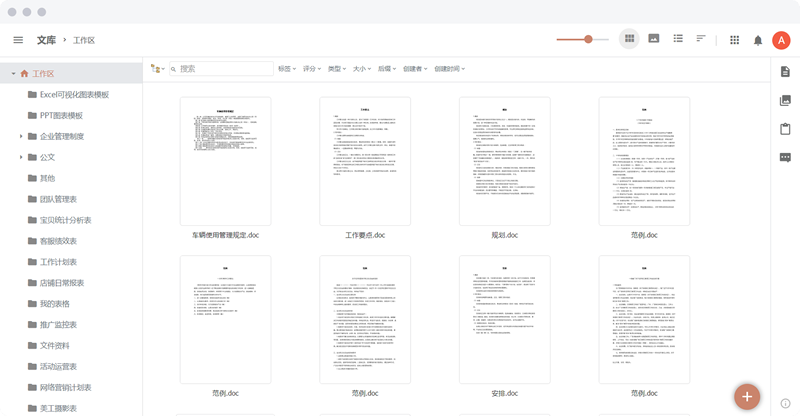
Task: Open the image gallery side panel icon
Action: (785, 100)
